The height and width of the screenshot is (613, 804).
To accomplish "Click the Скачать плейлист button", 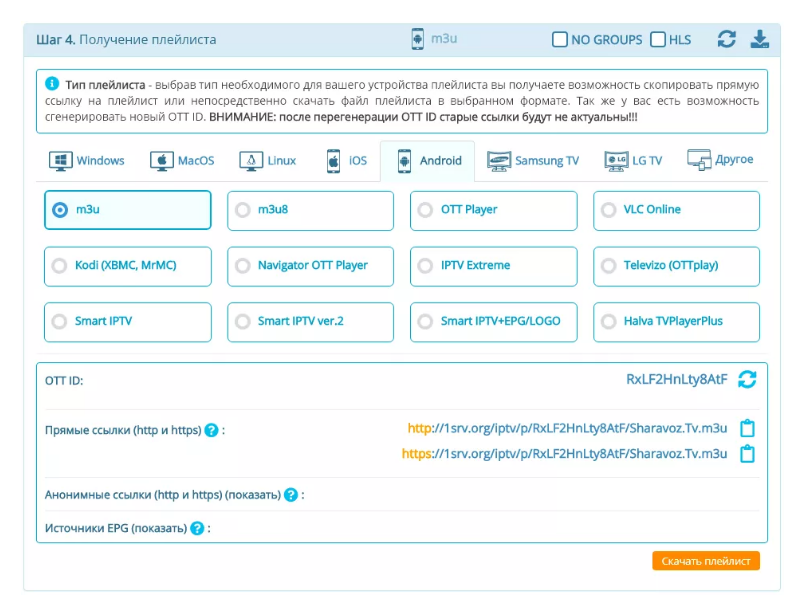I will coord(705,561).
